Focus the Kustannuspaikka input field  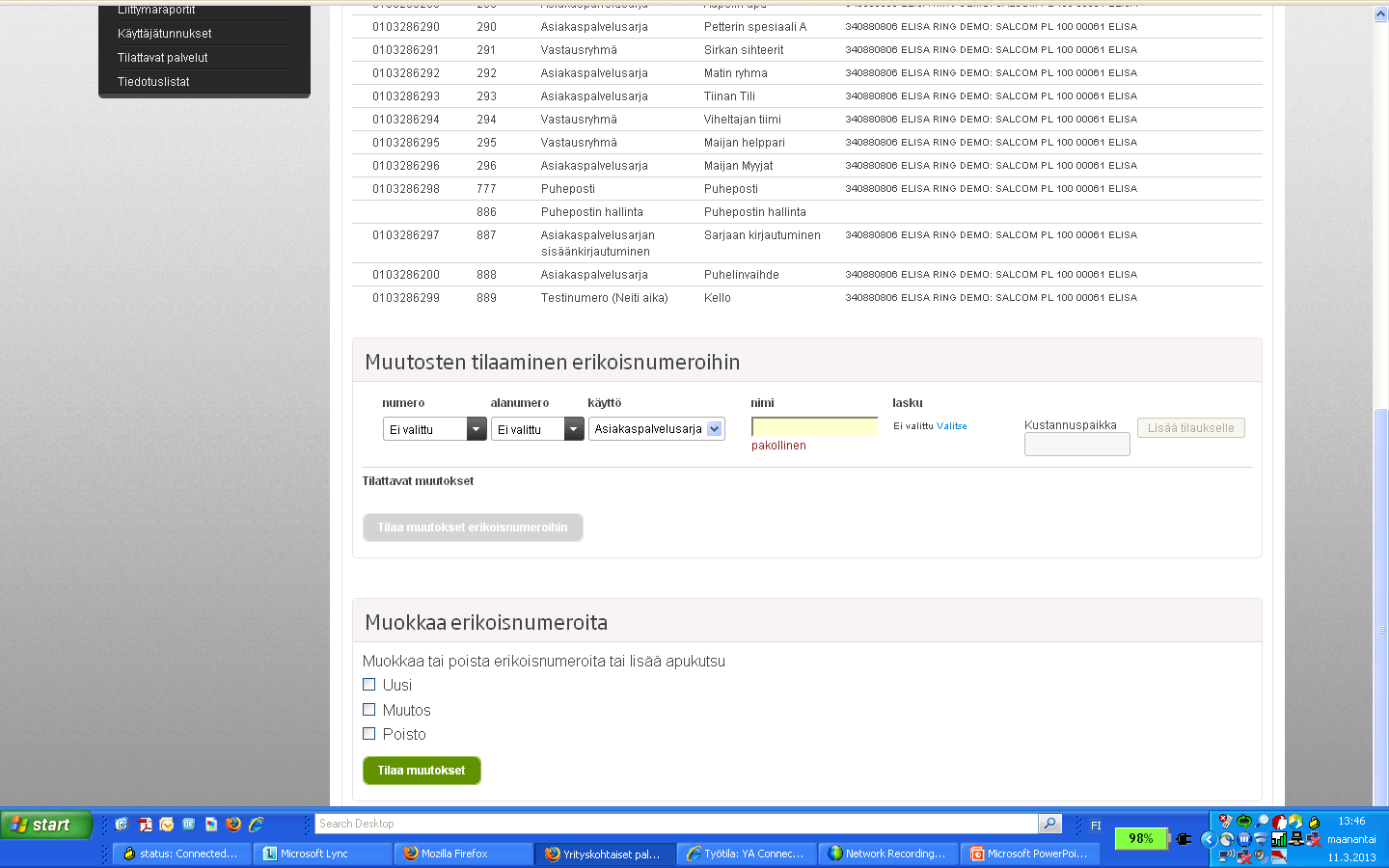pyautogui.click(x=1076, y=444)
